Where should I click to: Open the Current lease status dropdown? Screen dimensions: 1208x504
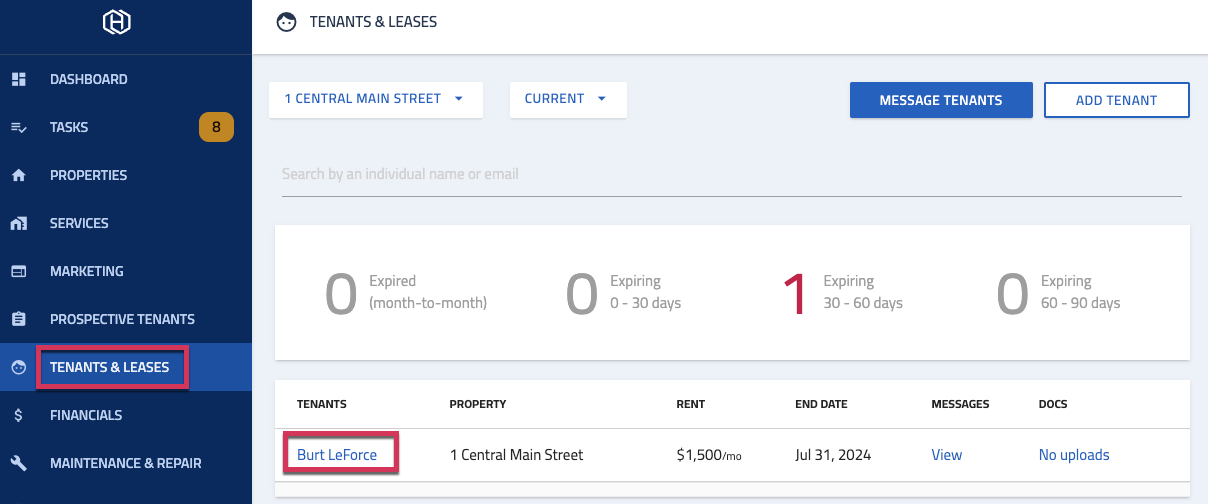pyautogui.click(x=568, y=99)
